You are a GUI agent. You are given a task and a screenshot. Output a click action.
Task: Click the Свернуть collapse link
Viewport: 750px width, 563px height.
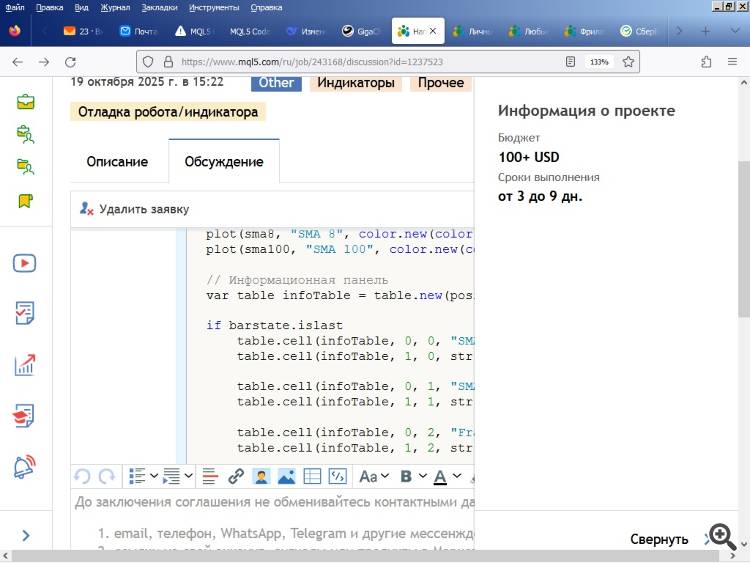[x=659, y=540]
